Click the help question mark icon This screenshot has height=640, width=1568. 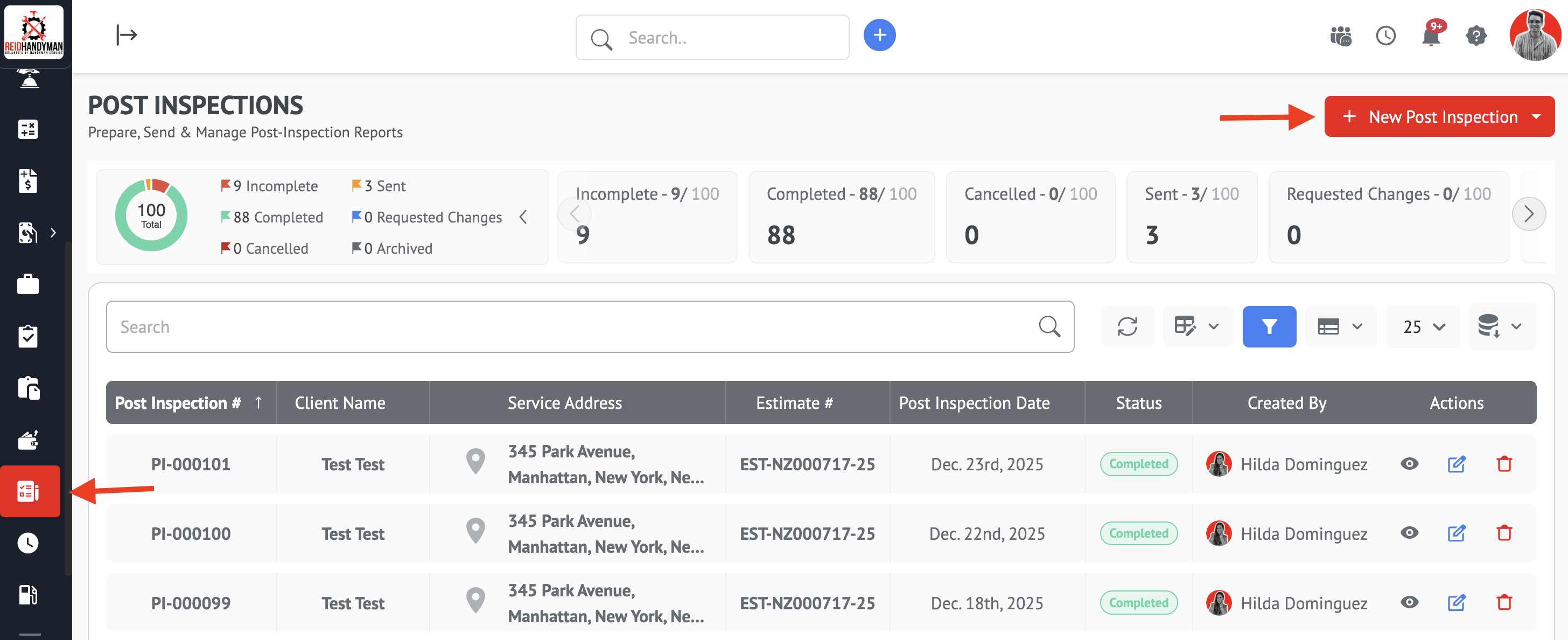1475,36
